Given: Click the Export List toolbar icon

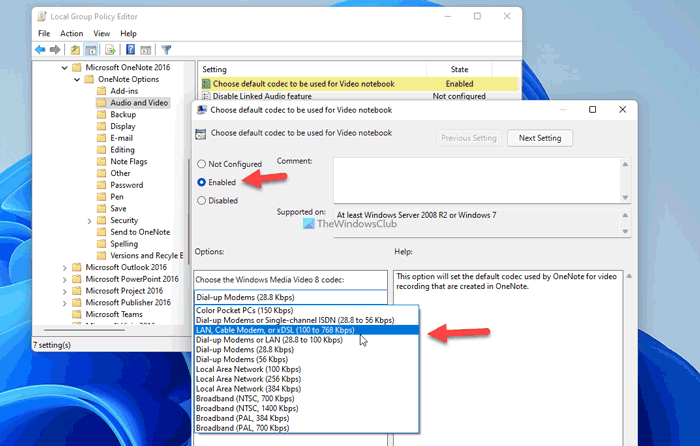Looking at the screenshot, I should pos(110,50).
